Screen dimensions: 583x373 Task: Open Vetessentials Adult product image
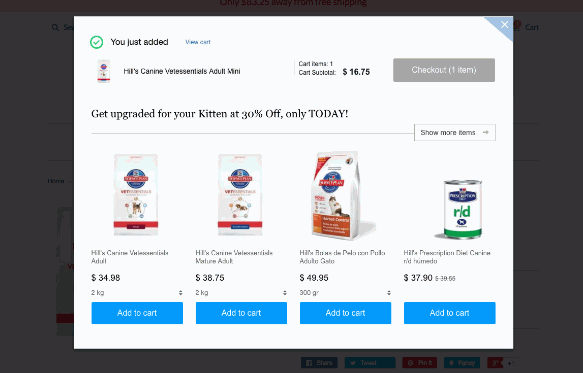tap(136, 194)
